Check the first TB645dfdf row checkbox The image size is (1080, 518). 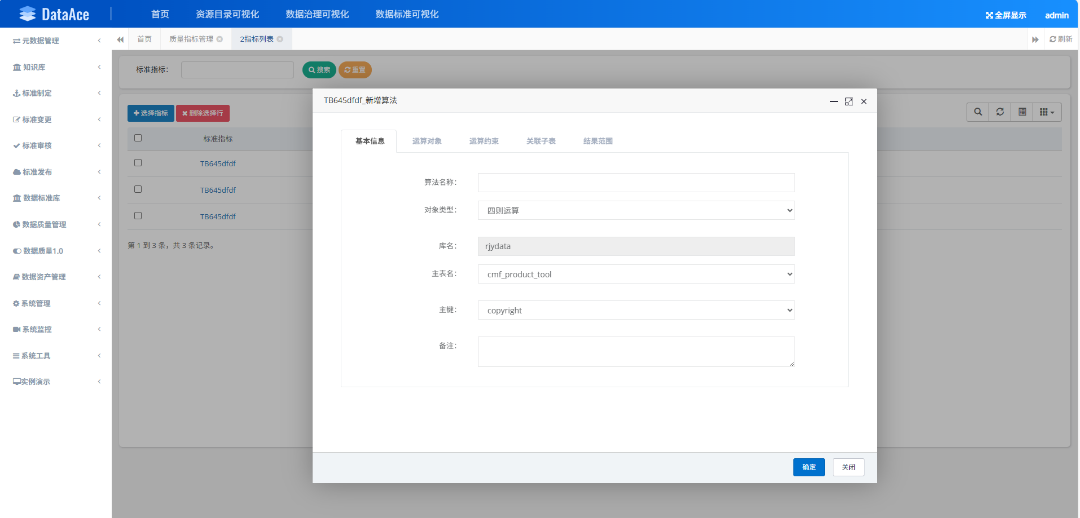click(138, 163)
